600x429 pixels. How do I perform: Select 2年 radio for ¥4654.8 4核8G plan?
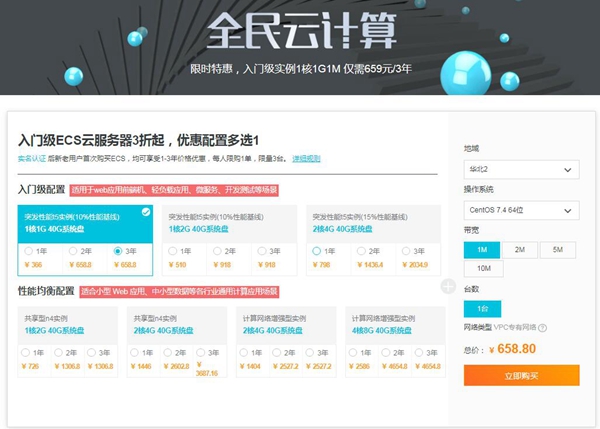pyautogui.click(x=386, y=352)
